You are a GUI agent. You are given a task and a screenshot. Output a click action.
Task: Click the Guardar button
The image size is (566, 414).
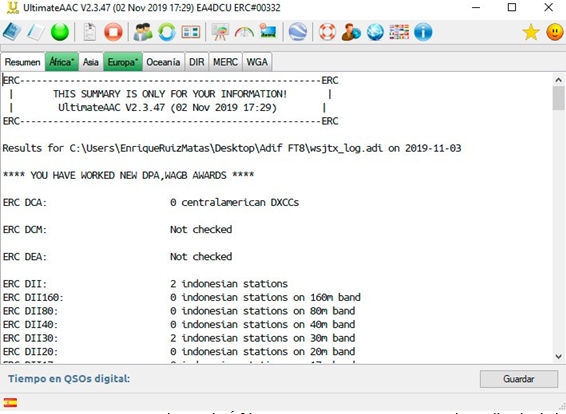519,379
